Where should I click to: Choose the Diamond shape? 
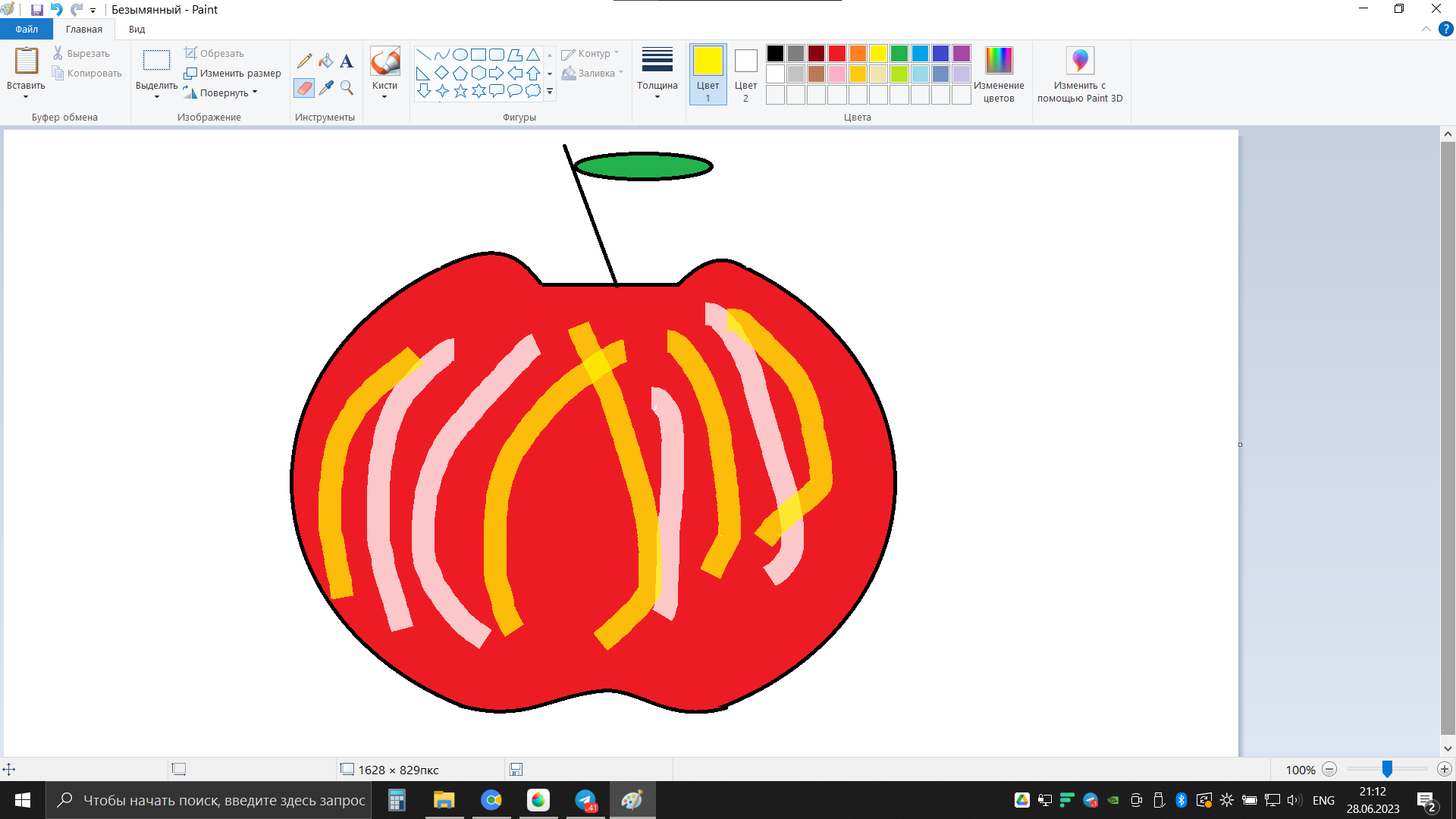click(x=442, y=74)
